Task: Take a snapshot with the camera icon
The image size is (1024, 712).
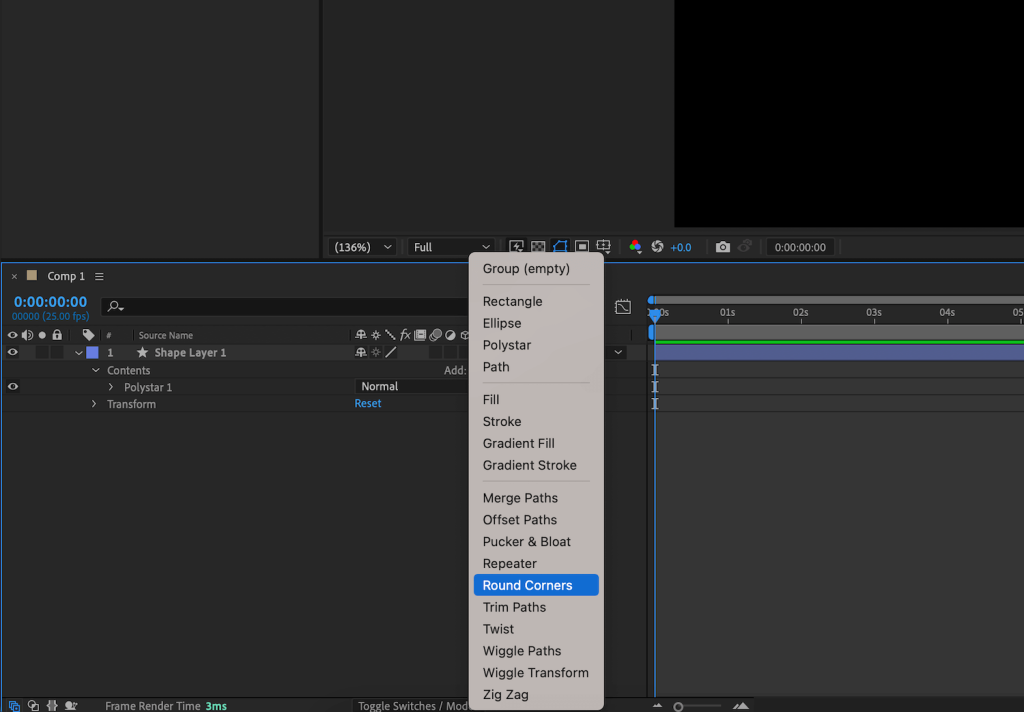Action: point(722,247)
